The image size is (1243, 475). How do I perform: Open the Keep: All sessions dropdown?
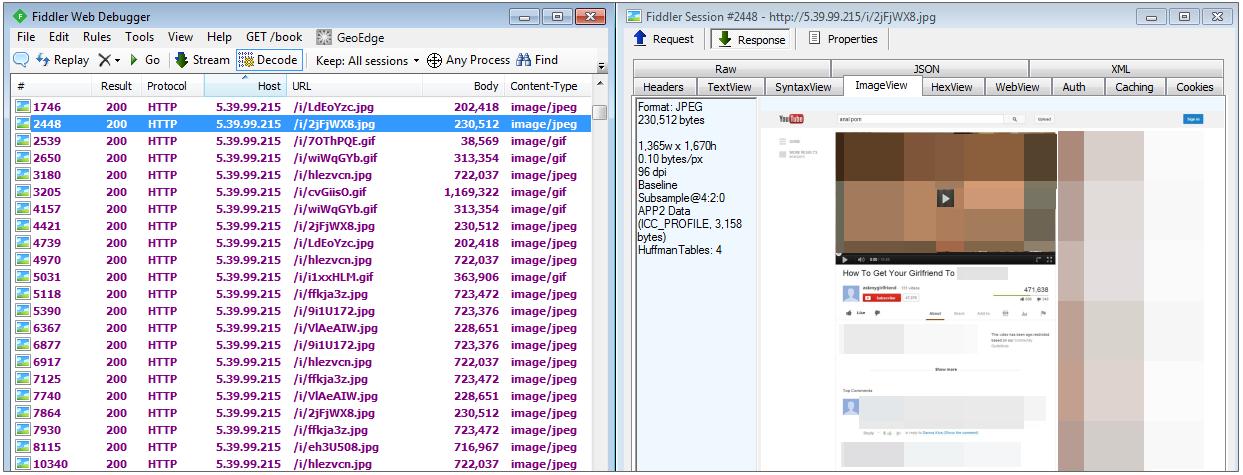tap(361, 60)
